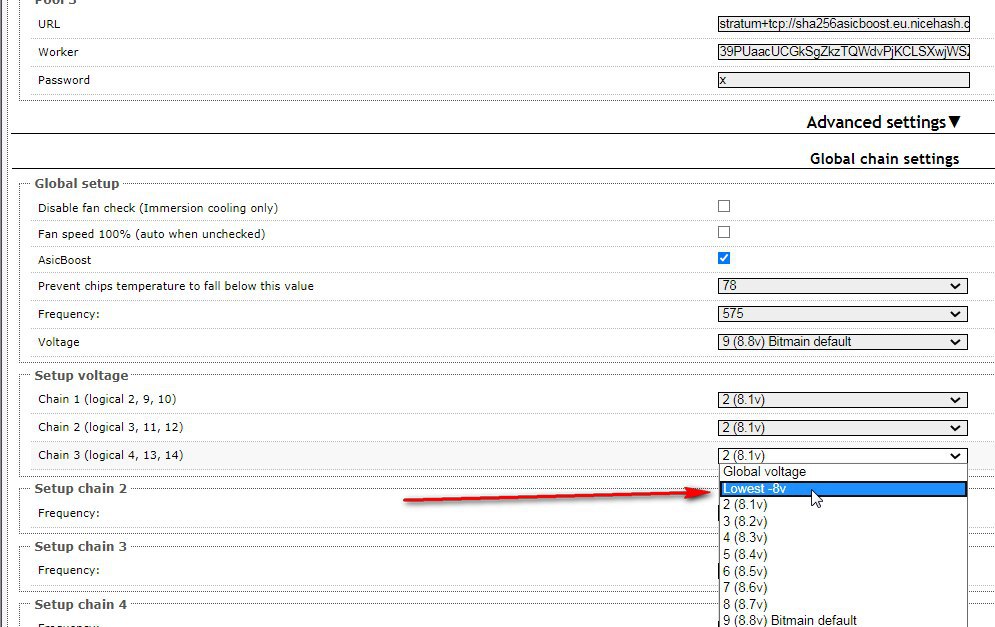Choose 9 (8.8v) Bitmain default in open list
This screenshot has width=995, height=627.
[843, 620]
